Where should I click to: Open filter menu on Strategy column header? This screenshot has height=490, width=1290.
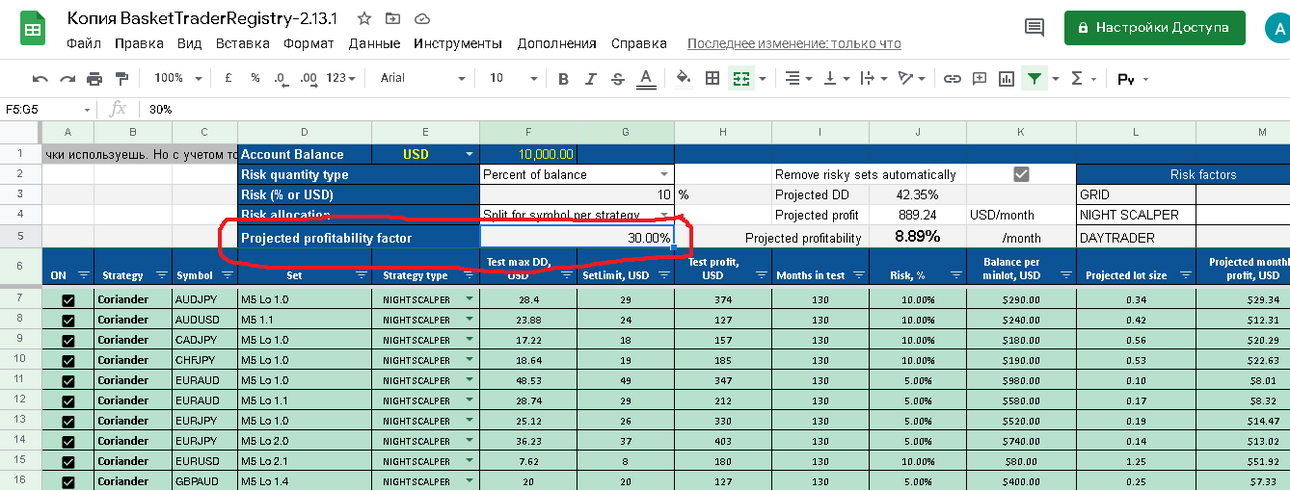pos(161,275)
